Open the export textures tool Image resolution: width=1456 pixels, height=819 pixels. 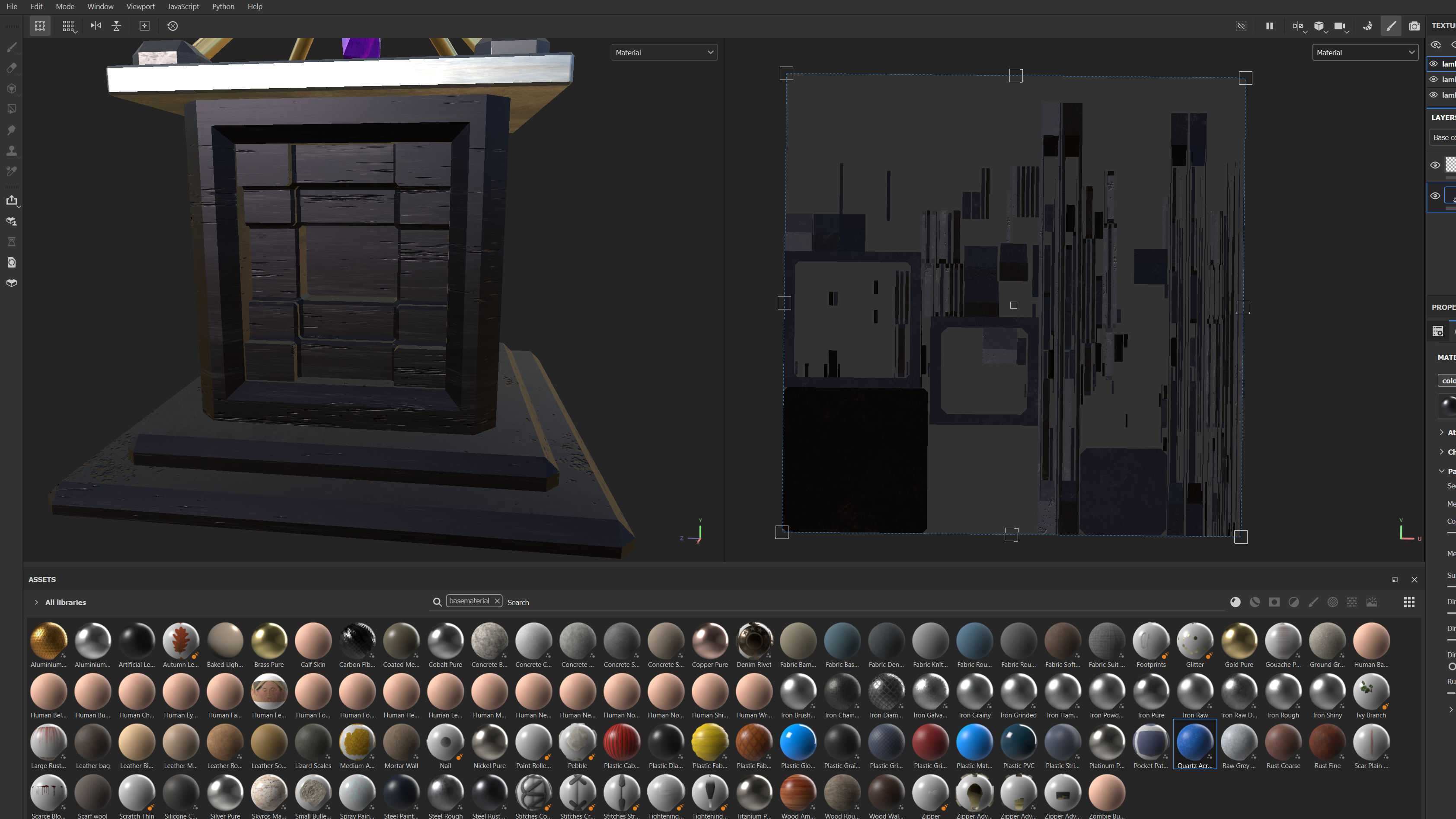pyautogui.click(x=11, y=200)
